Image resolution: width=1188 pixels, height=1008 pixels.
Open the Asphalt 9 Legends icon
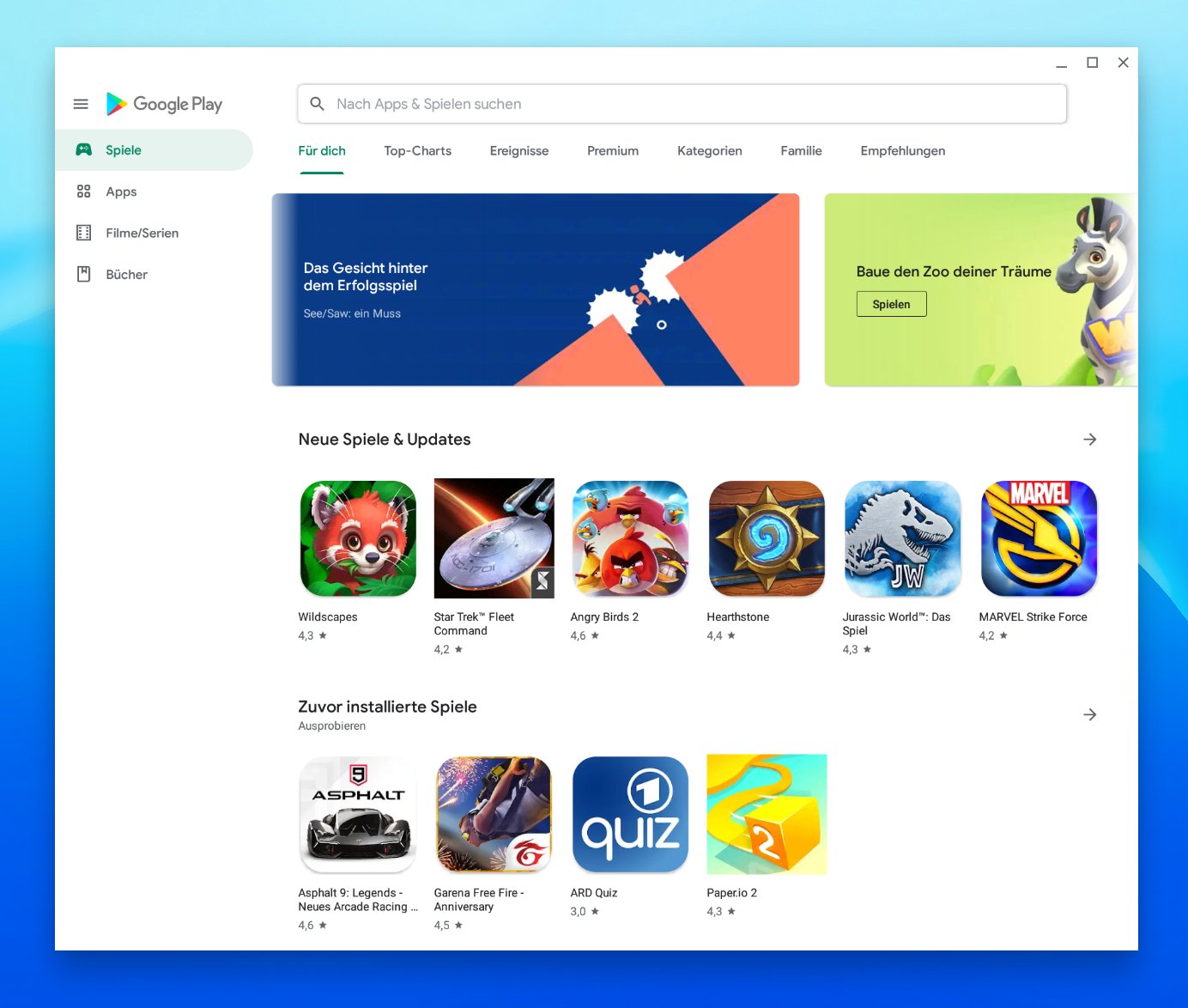[358, 814]
